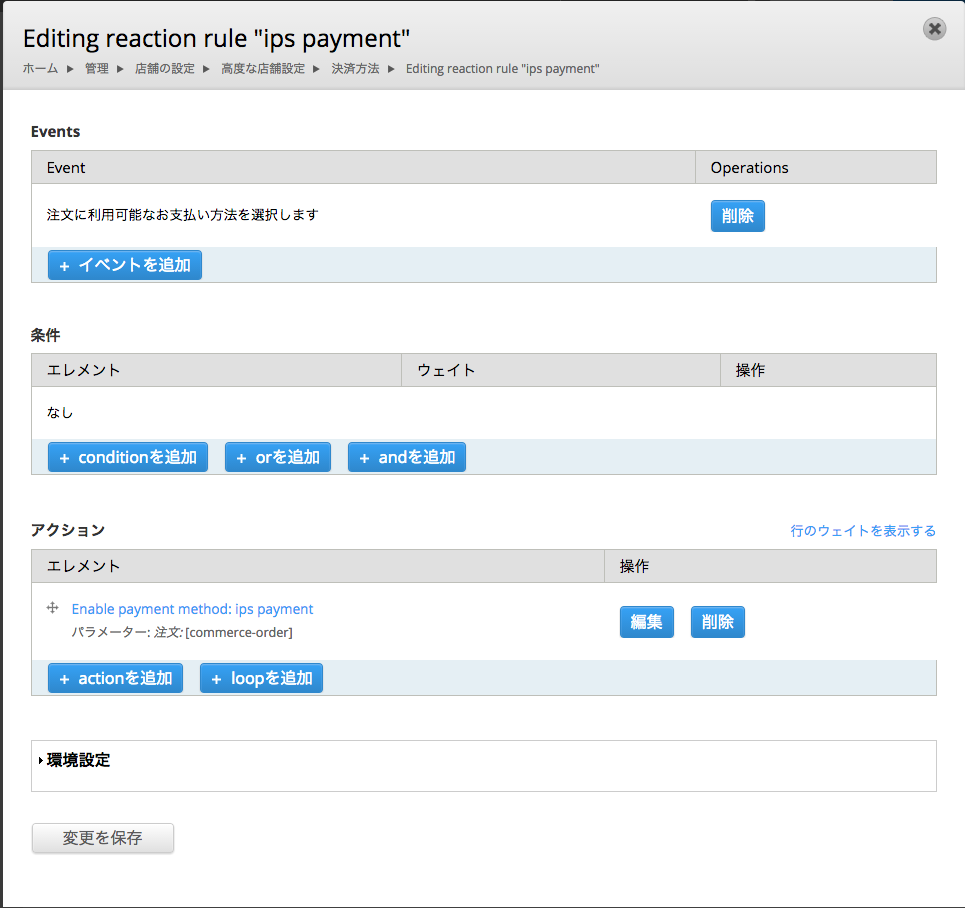Edit the action with 編集 button
Screen dimensions: 965x908
(x=646, y=622)
